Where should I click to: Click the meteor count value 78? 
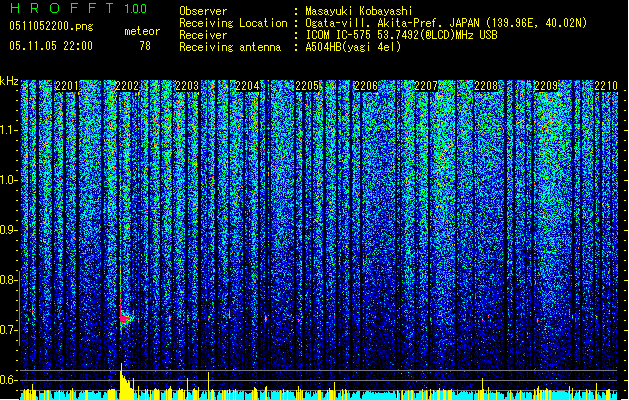click(145, 46)
